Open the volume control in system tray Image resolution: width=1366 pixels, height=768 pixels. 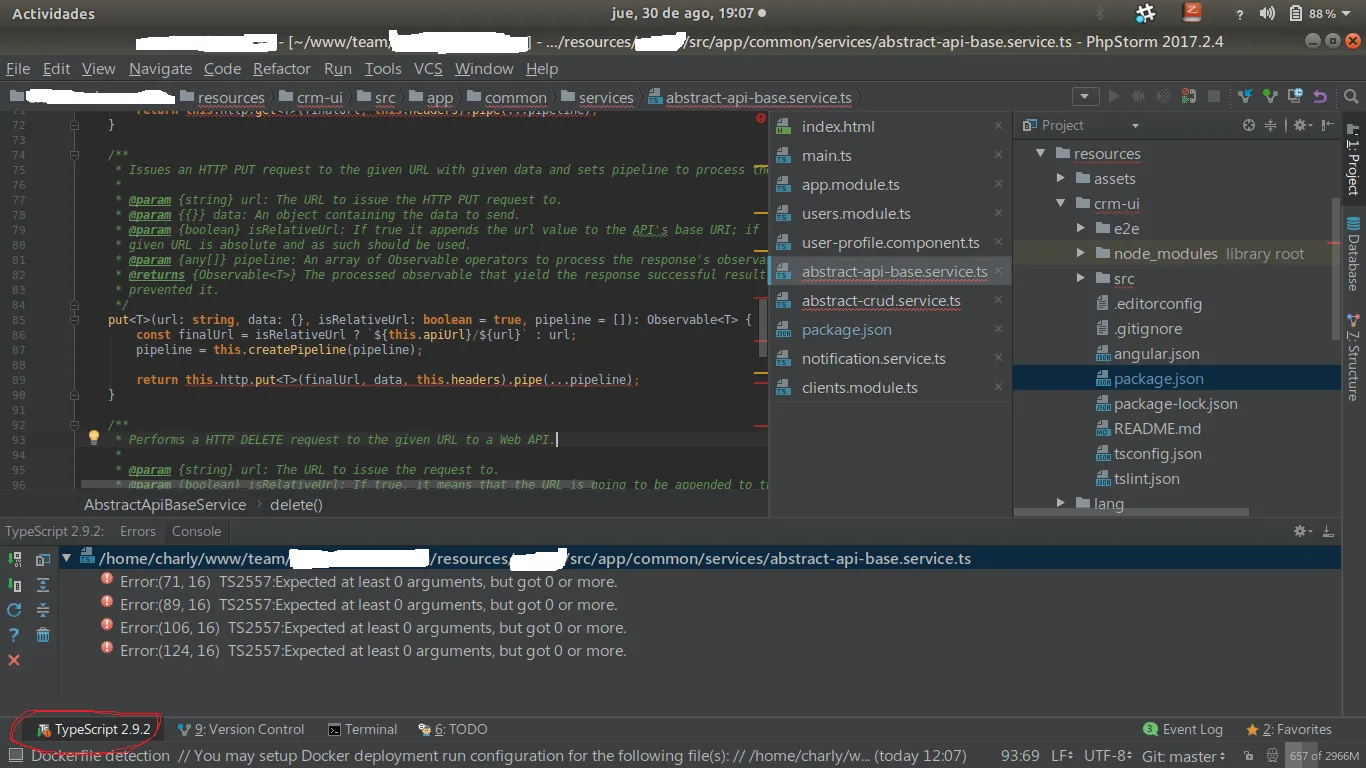pyautogui.click(x=1268, y=14)
